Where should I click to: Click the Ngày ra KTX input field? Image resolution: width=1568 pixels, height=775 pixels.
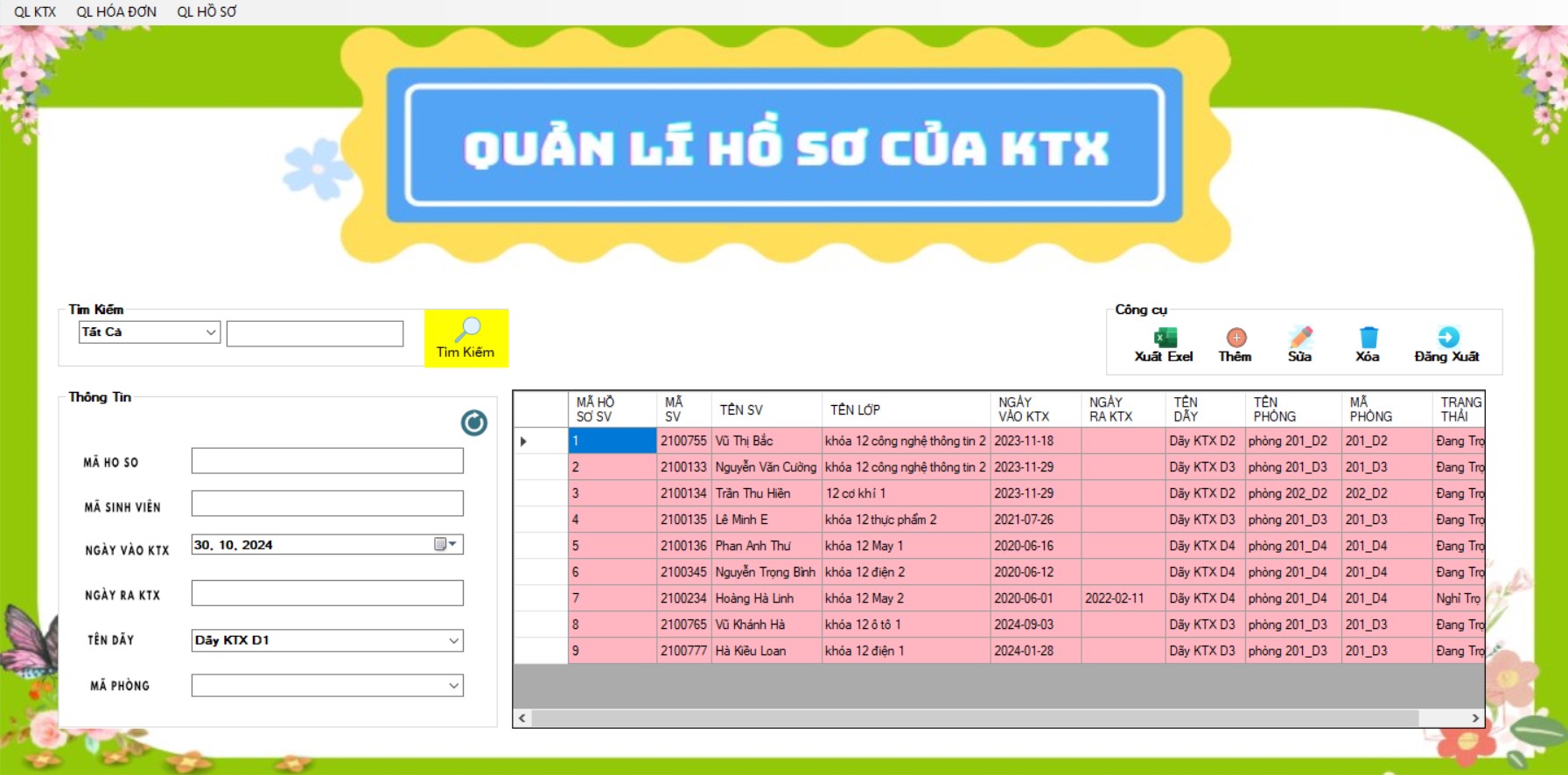pos(327,593)
